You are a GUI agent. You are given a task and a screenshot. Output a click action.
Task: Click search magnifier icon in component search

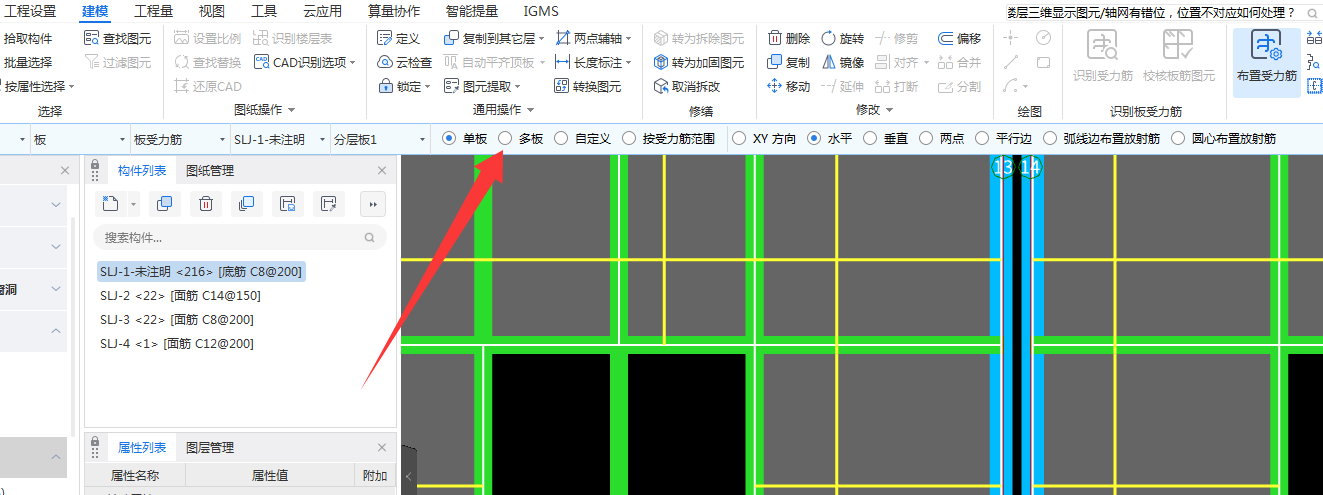click(x=369, y=238)
